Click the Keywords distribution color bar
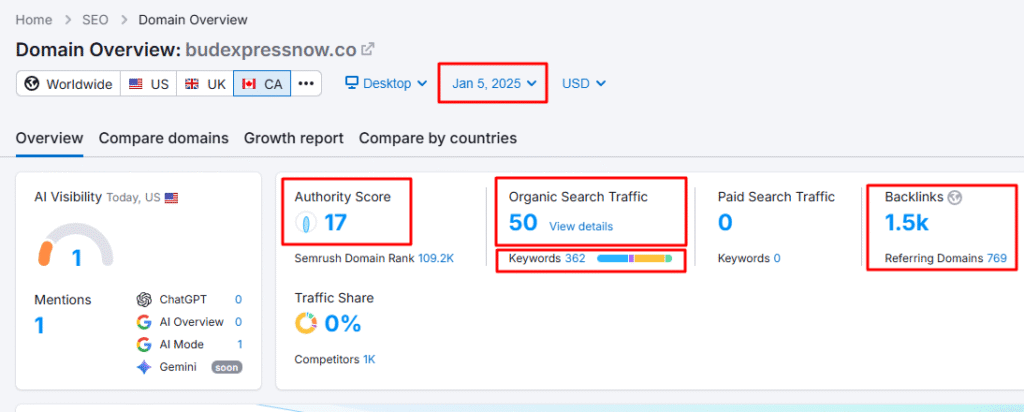Image resolution: width=1024 pixels, height=412 pixels. point(634,259)
